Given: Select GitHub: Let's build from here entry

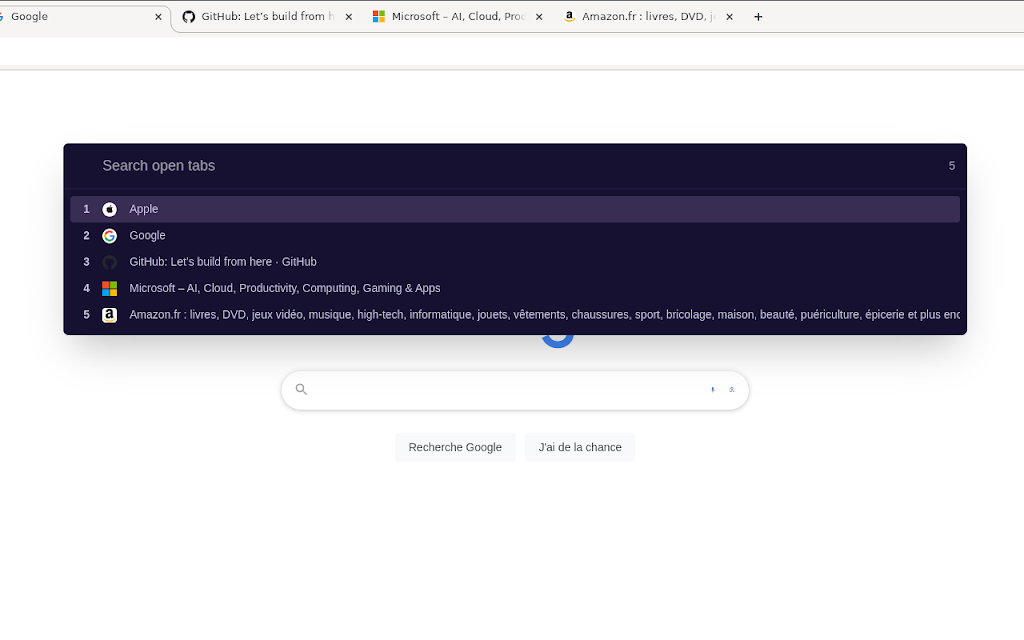Looking at the screenshot, I should click(x=515, y=262).
